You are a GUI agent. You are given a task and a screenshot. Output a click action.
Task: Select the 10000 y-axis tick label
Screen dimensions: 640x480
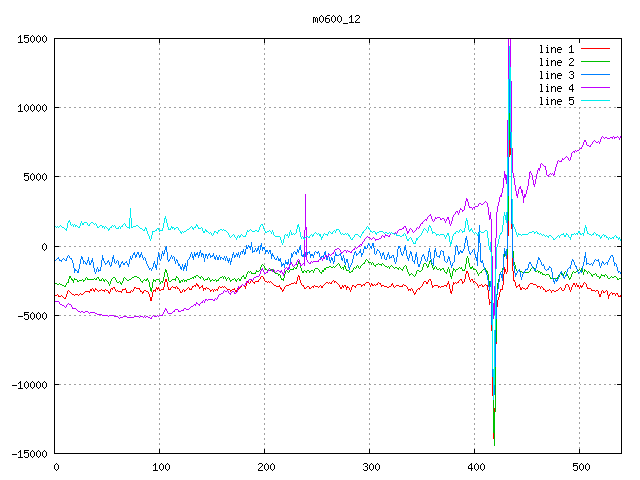pos(31,108)
